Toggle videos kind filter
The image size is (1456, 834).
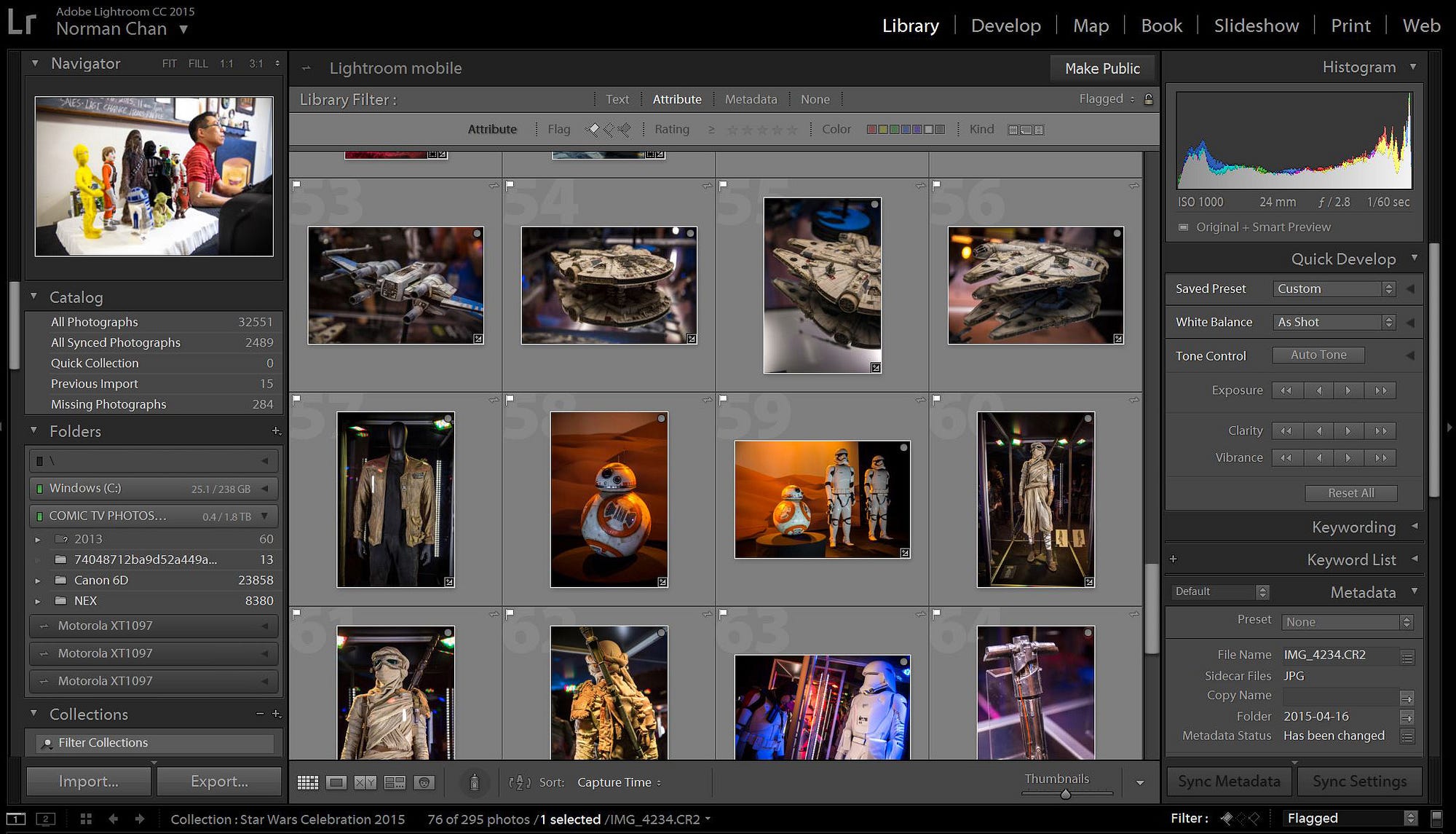(x=1039, y=130)
